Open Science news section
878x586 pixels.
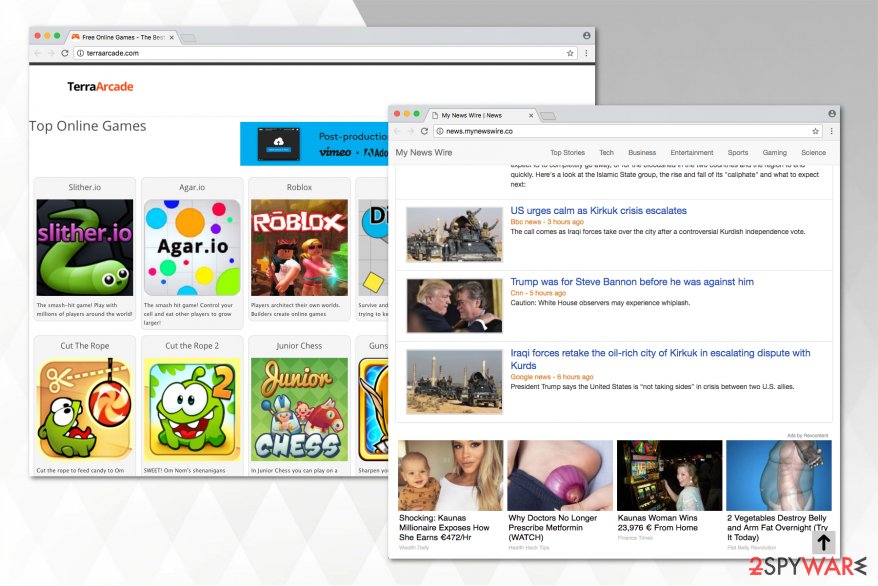813,152
